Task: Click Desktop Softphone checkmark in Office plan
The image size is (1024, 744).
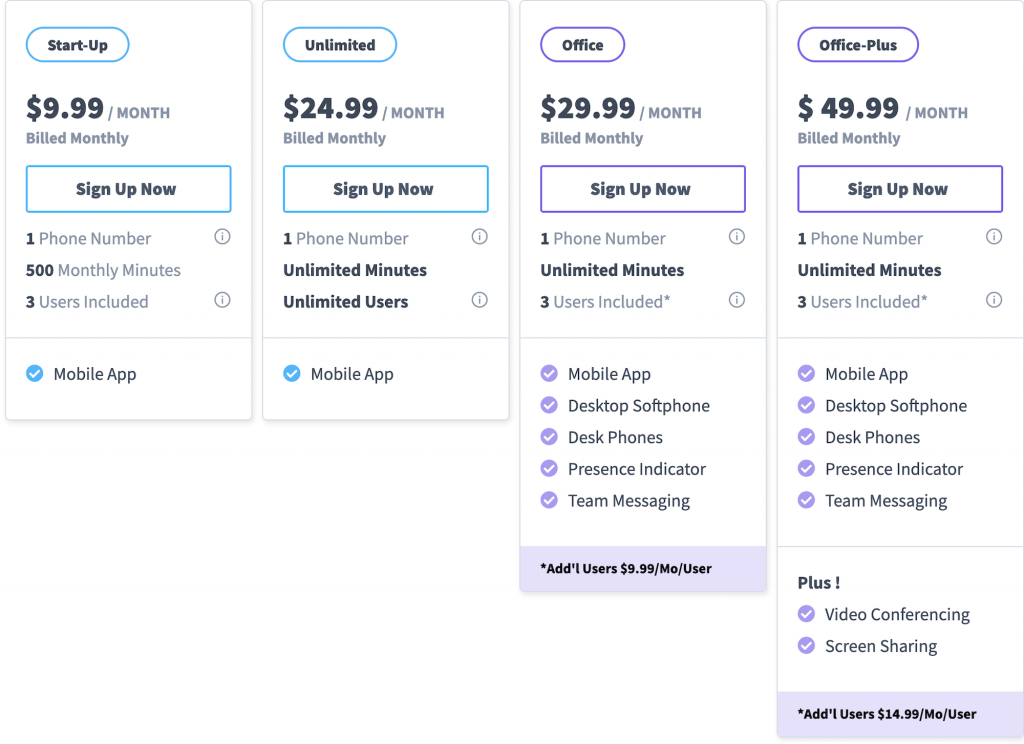Action: coord(549,405)
